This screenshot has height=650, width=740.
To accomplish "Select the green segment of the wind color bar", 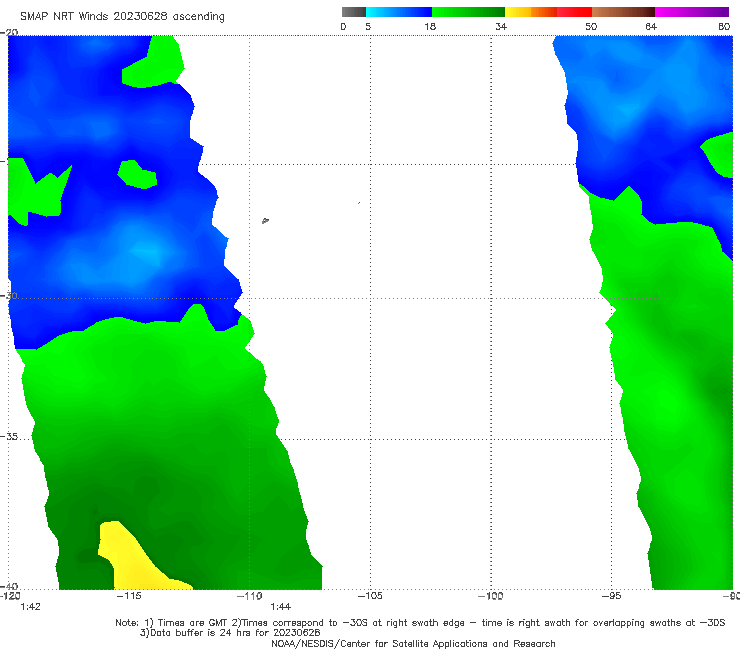I will pos(468,12).
